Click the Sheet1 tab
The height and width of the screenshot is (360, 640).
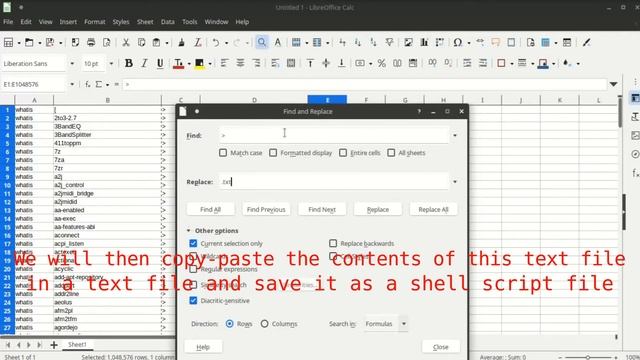tap(77, 344)
